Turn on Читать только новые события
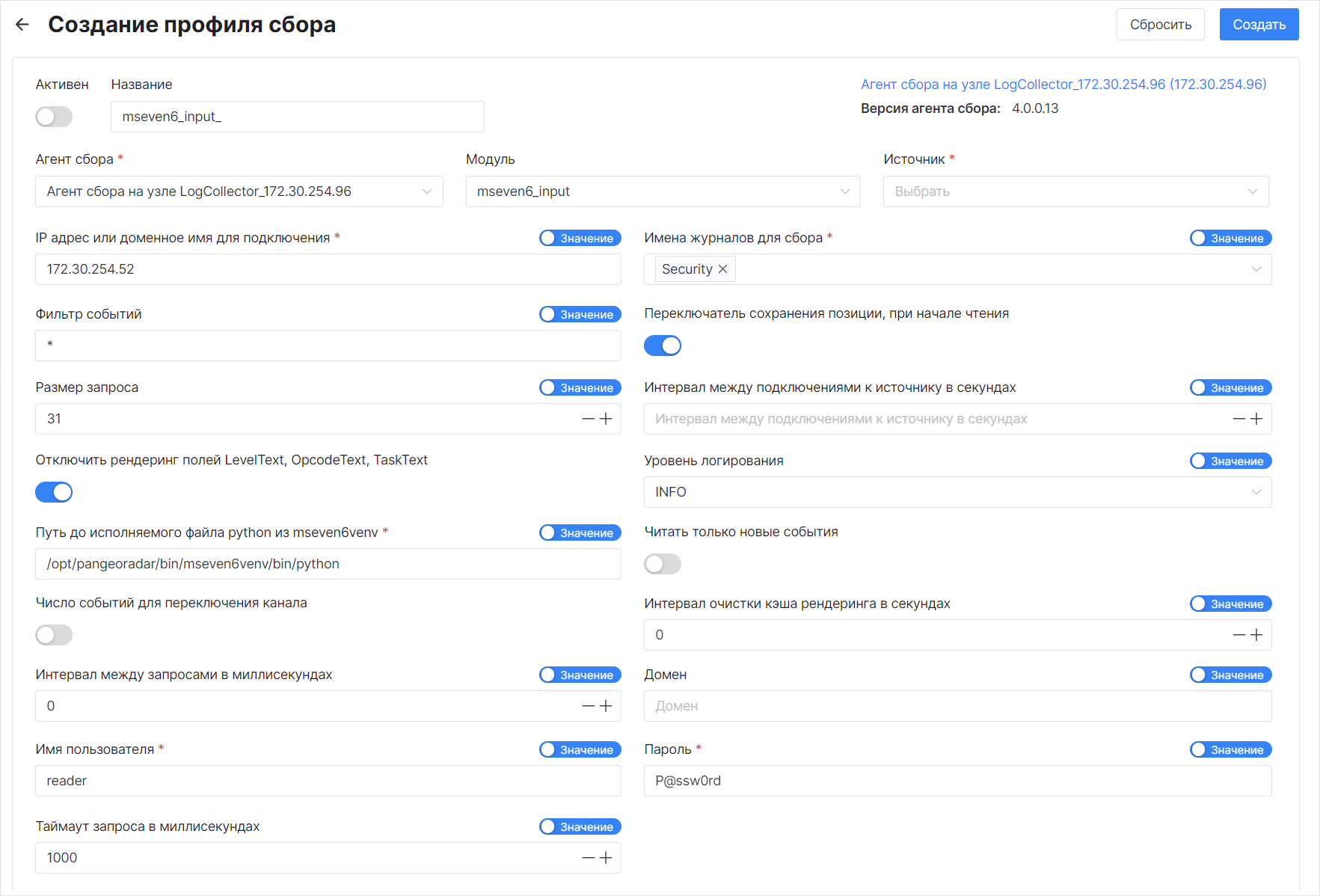The image size is (1320, 896). [663, 564]
